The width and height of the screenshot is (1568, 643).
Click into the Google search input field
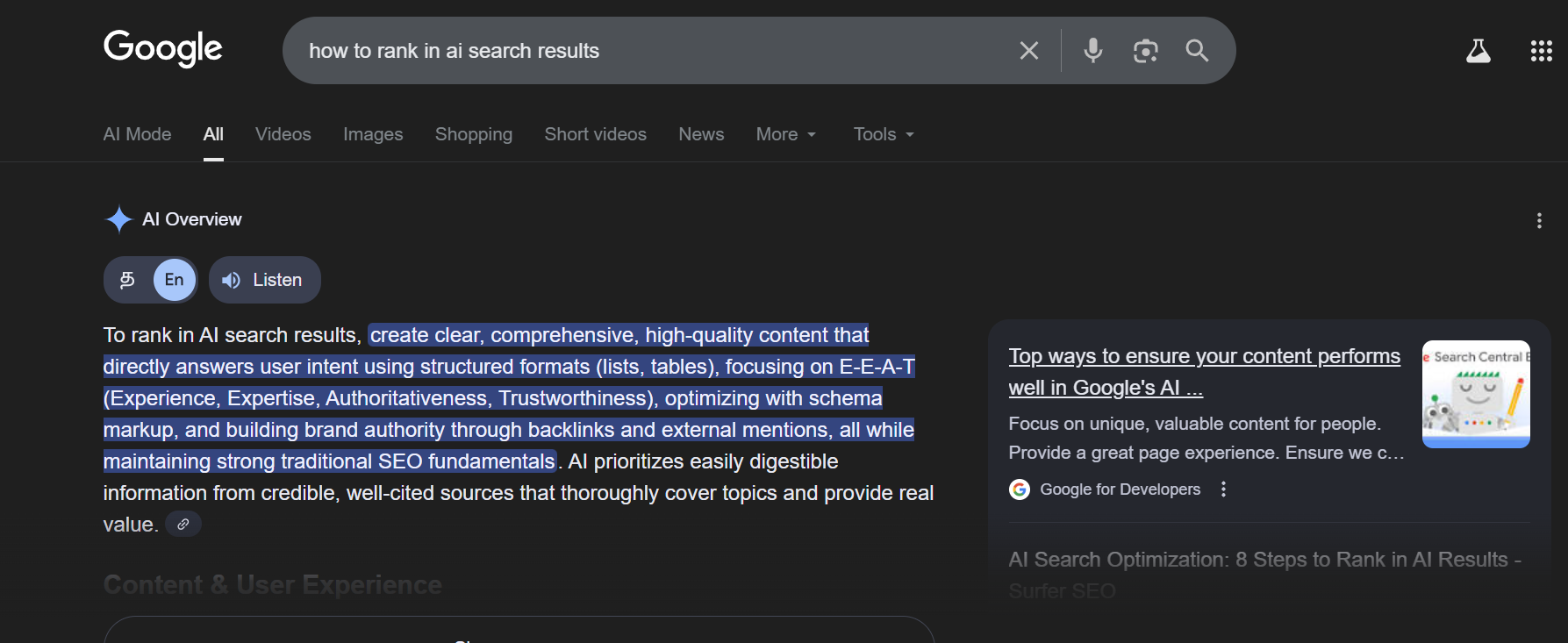click(x=649, y=51)
